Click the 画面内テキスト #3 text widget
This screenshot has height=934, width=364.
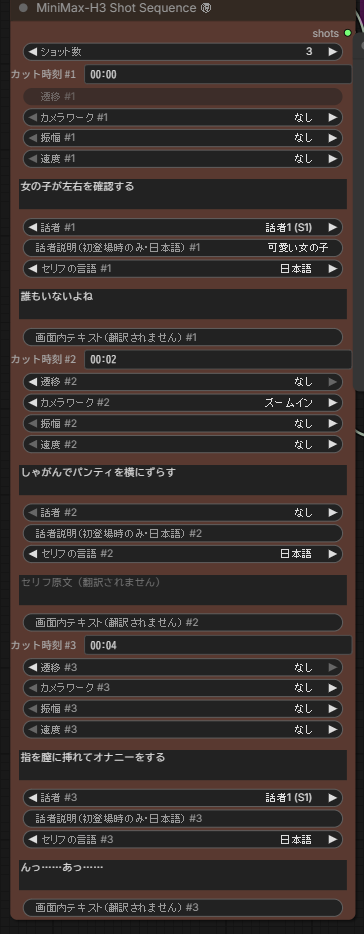coord(183,908)
